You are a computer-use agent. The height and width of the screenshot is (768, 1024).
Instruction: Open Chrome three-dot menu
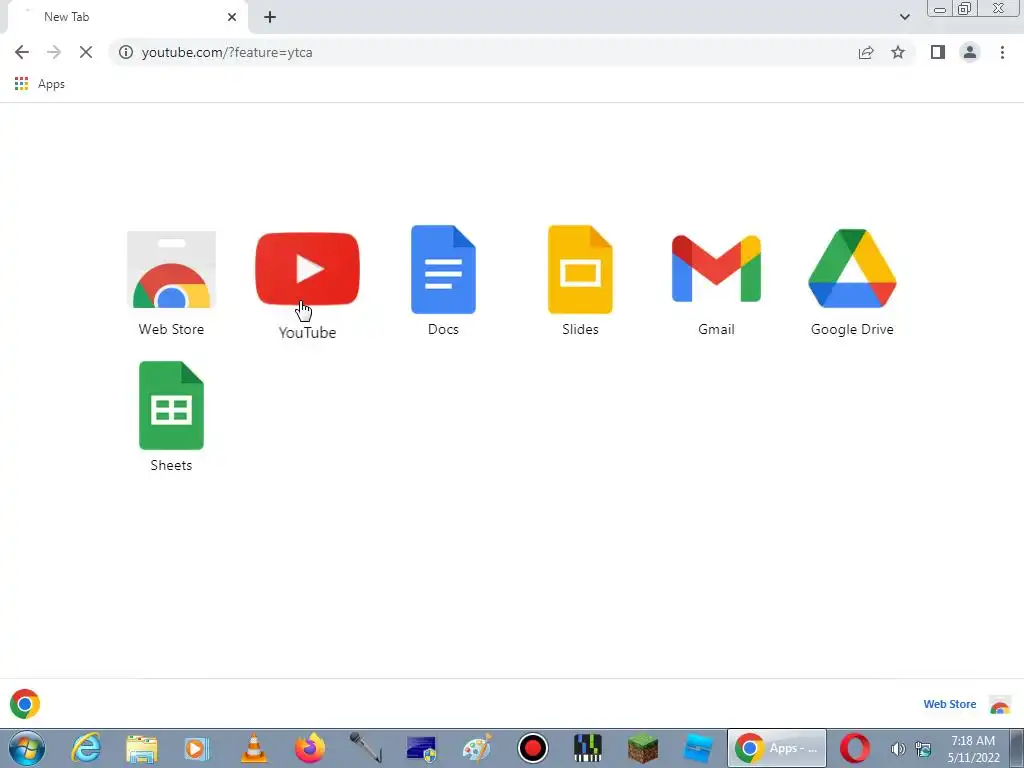click(x=1002, y=52)
